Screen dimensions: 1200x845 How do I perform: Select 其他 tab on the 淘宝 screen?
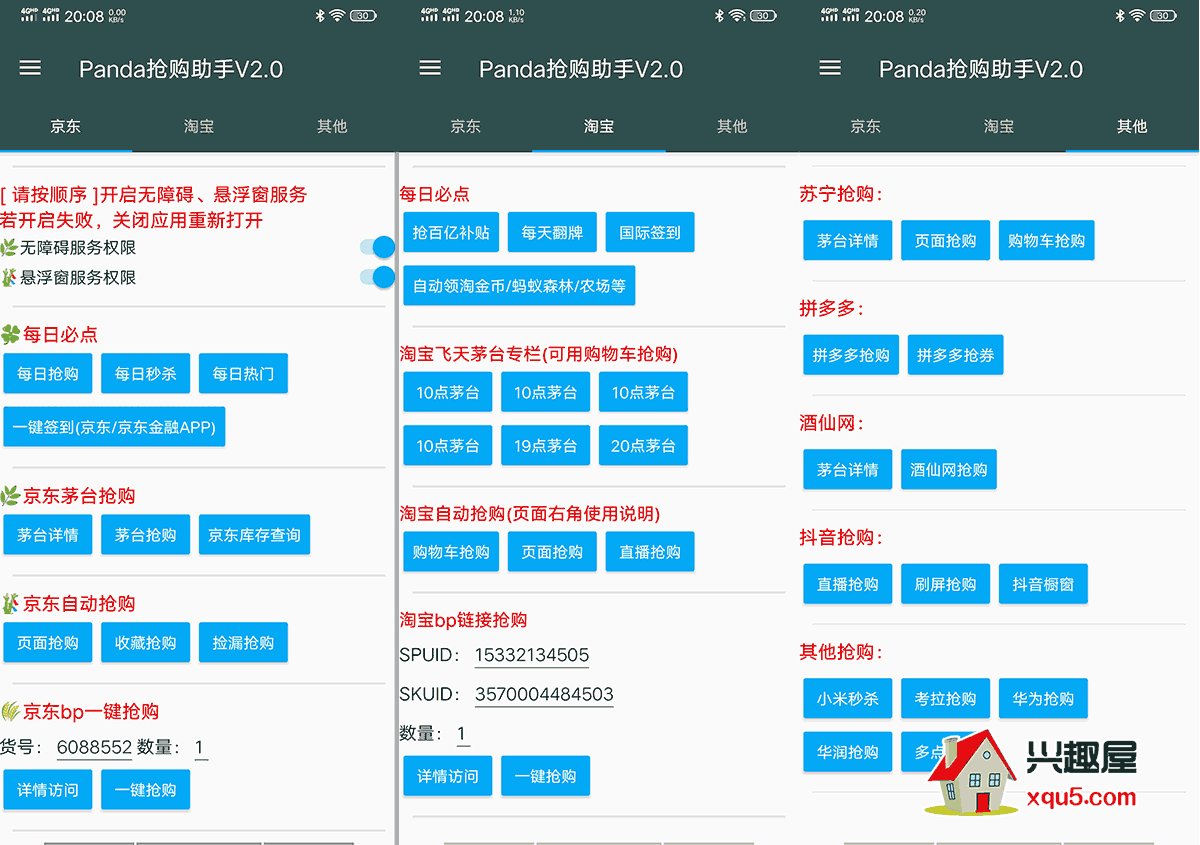point(732,126)
